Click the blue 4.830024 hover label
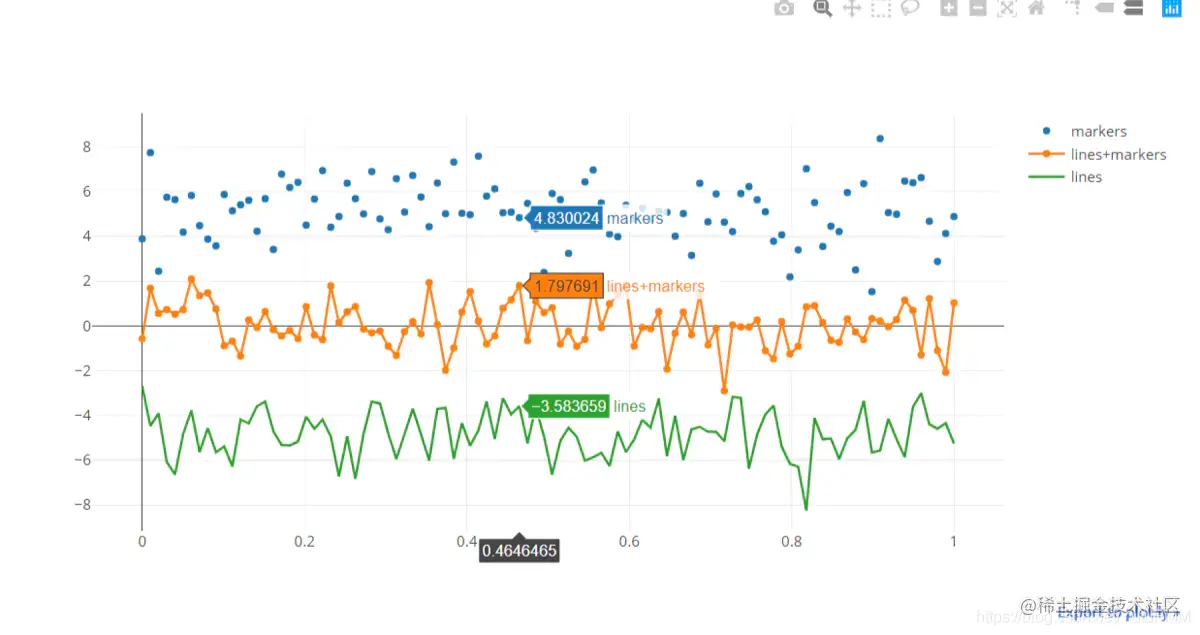The image size is (1200, 635). point(566,218)
